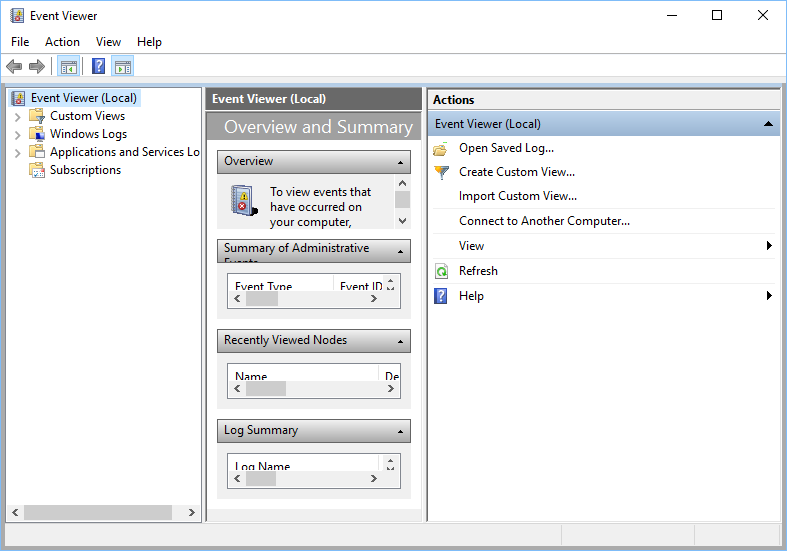The width and height of the screenshot is (787, 551).
Task: Click Connect to Another Computer... action
Action: [x=544, y=221]
